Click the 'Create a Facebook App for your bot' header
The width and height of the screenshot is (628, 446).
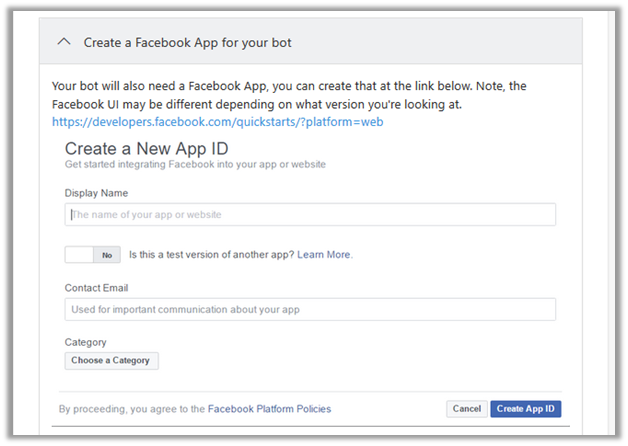(x=188, y=43)
